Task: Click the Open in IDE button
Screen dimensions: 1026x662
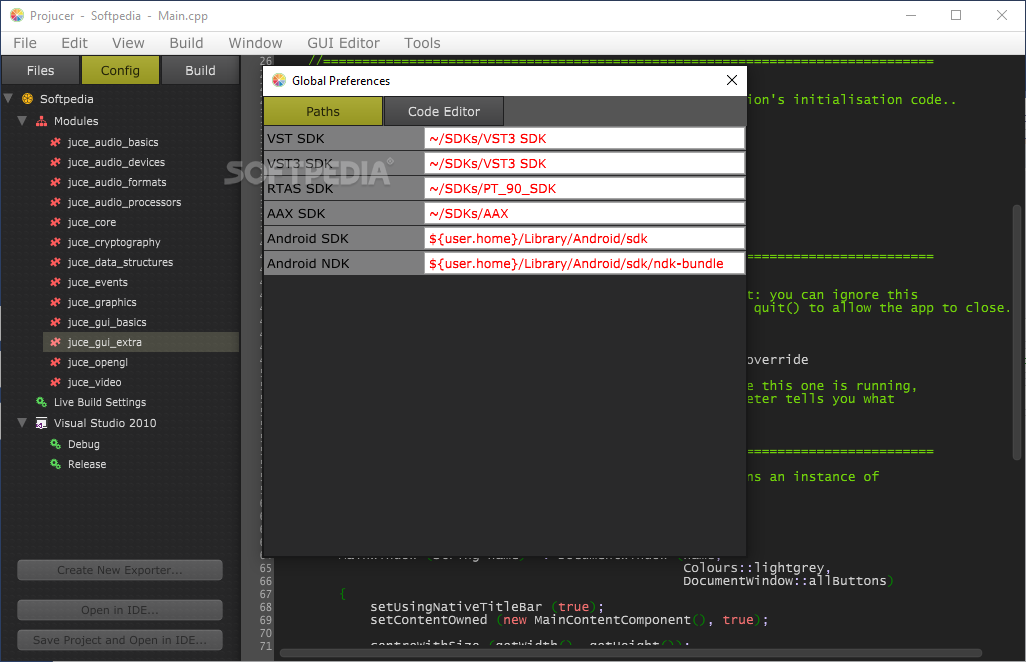Action: pos(120,610)
